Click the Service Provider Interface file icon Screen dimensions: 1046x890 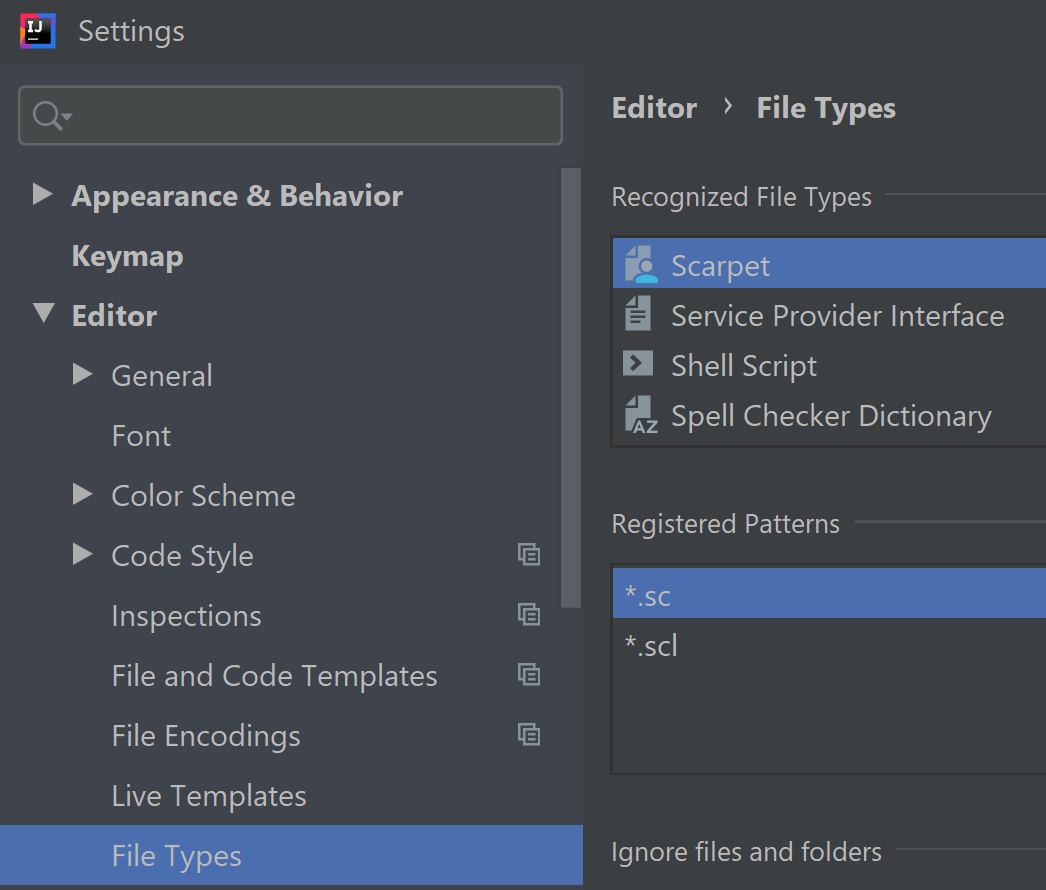pyautogui.click(x=638, y=314)
